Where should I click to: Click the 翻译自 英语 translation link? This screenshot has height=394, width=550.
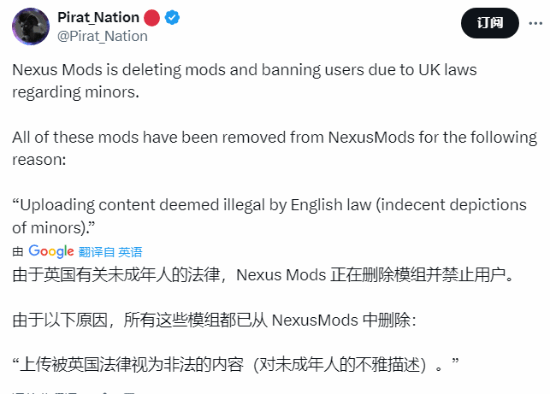click(x=110, y=252)
